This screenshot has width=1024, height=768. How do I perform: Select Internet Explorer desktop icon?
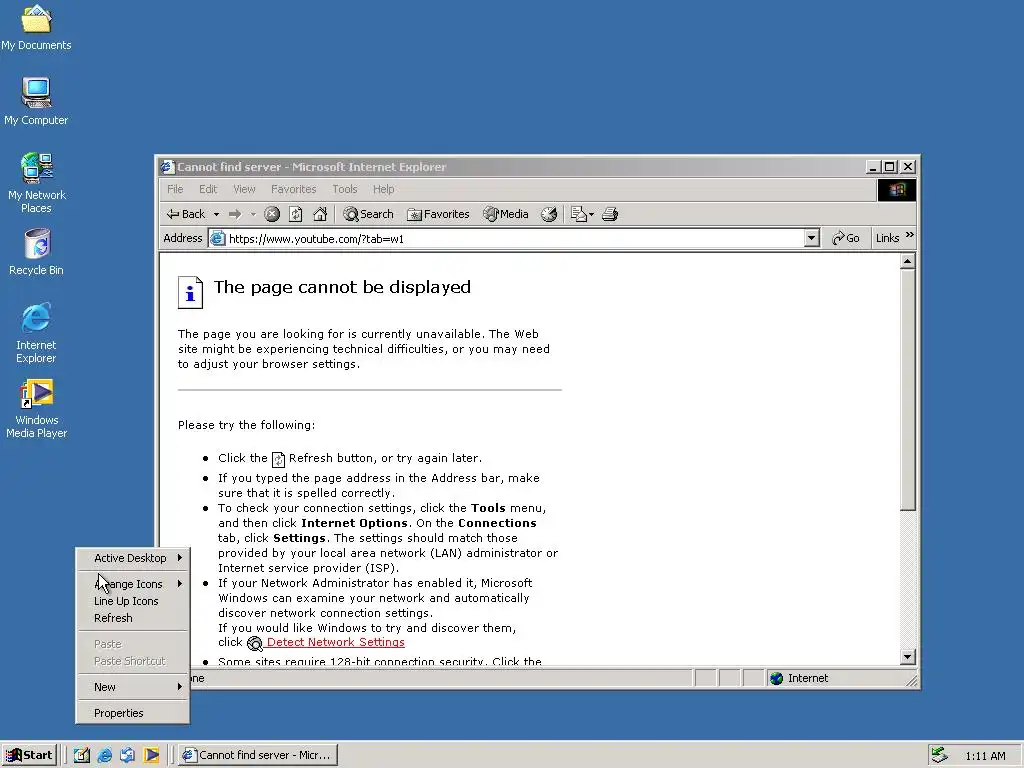pyautogui.click(x=36, y=333)
